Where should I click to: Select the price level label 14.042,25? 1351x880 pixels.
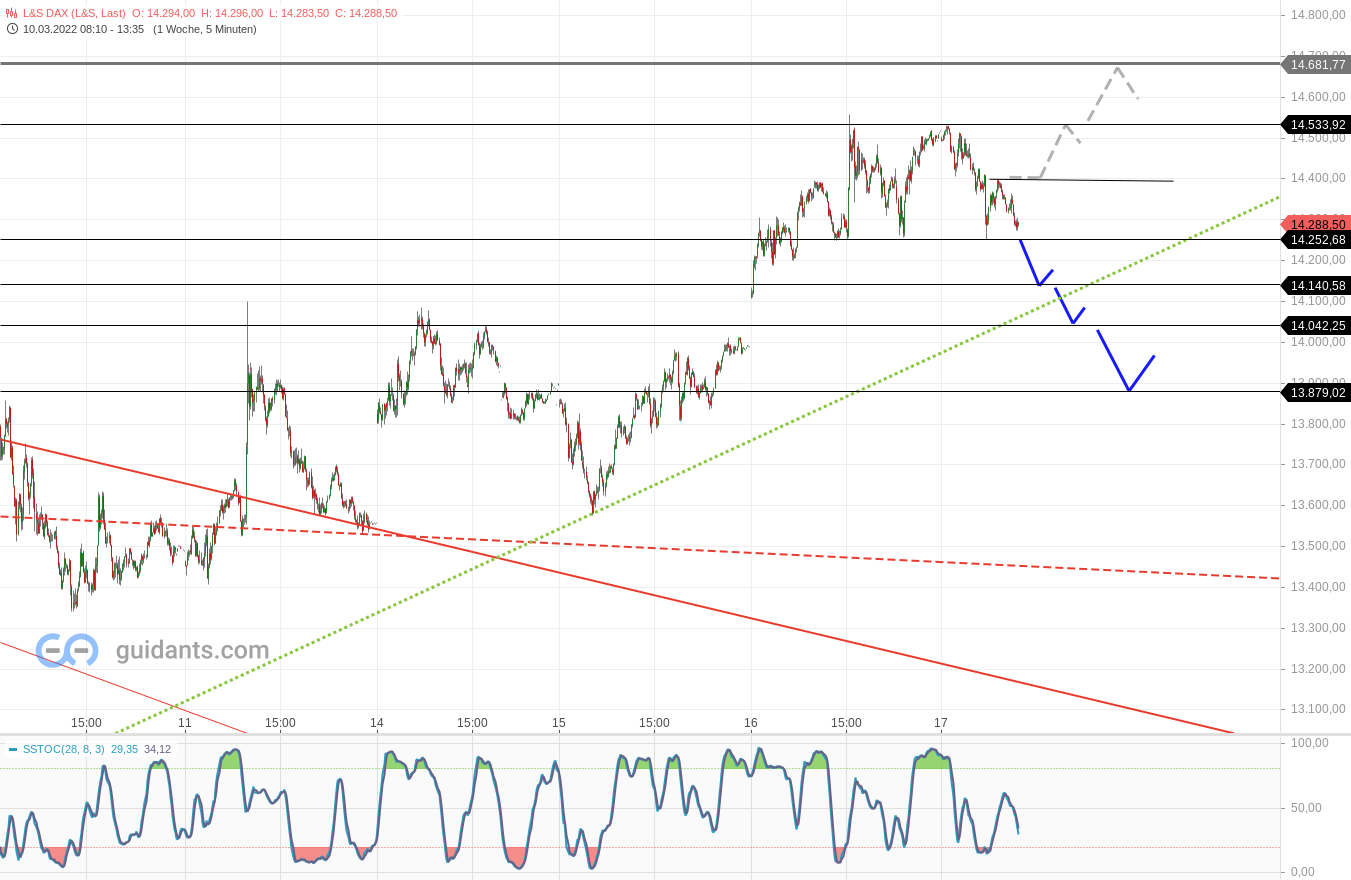(1317, 325)
